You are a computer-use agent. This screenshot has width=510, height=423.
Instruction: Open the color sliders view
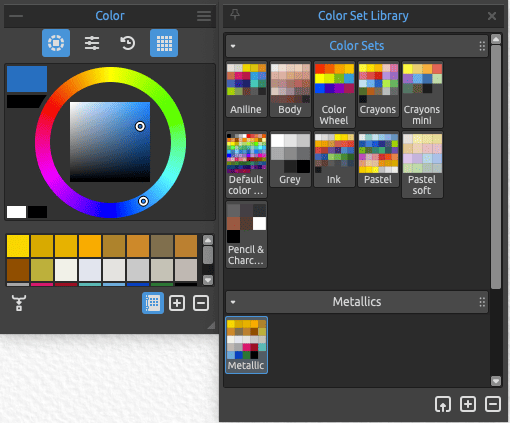[92, 43]
